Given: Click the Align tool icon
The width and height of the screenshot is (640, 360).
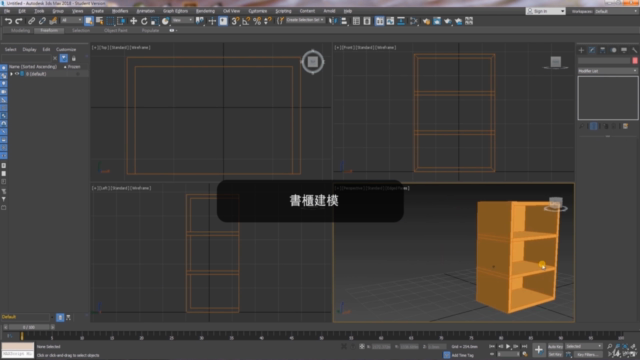Looking at the screenshot, I should [x=344, y=21].
